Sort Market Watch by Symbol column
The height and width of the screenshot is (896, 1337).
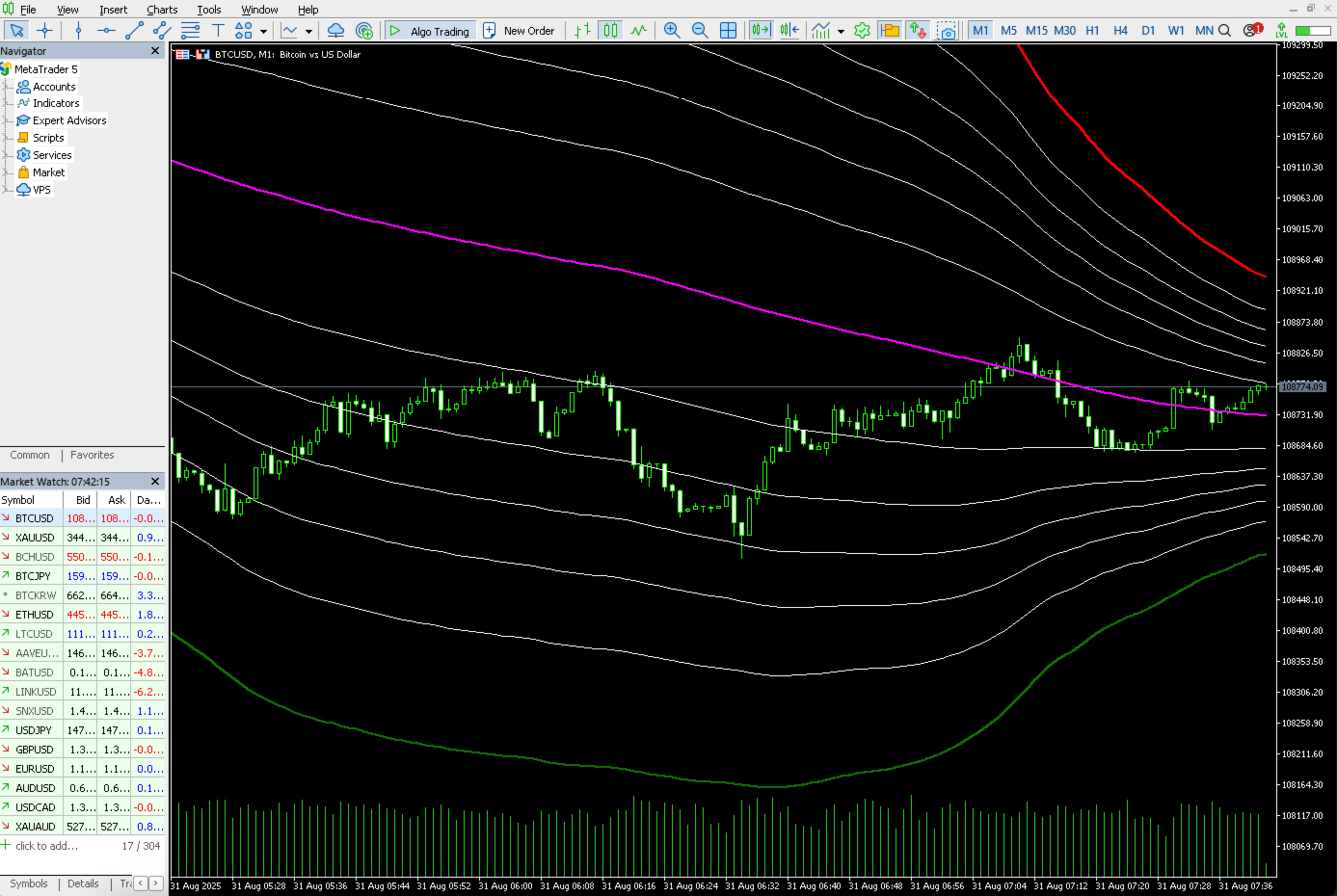tap(31, 500)
